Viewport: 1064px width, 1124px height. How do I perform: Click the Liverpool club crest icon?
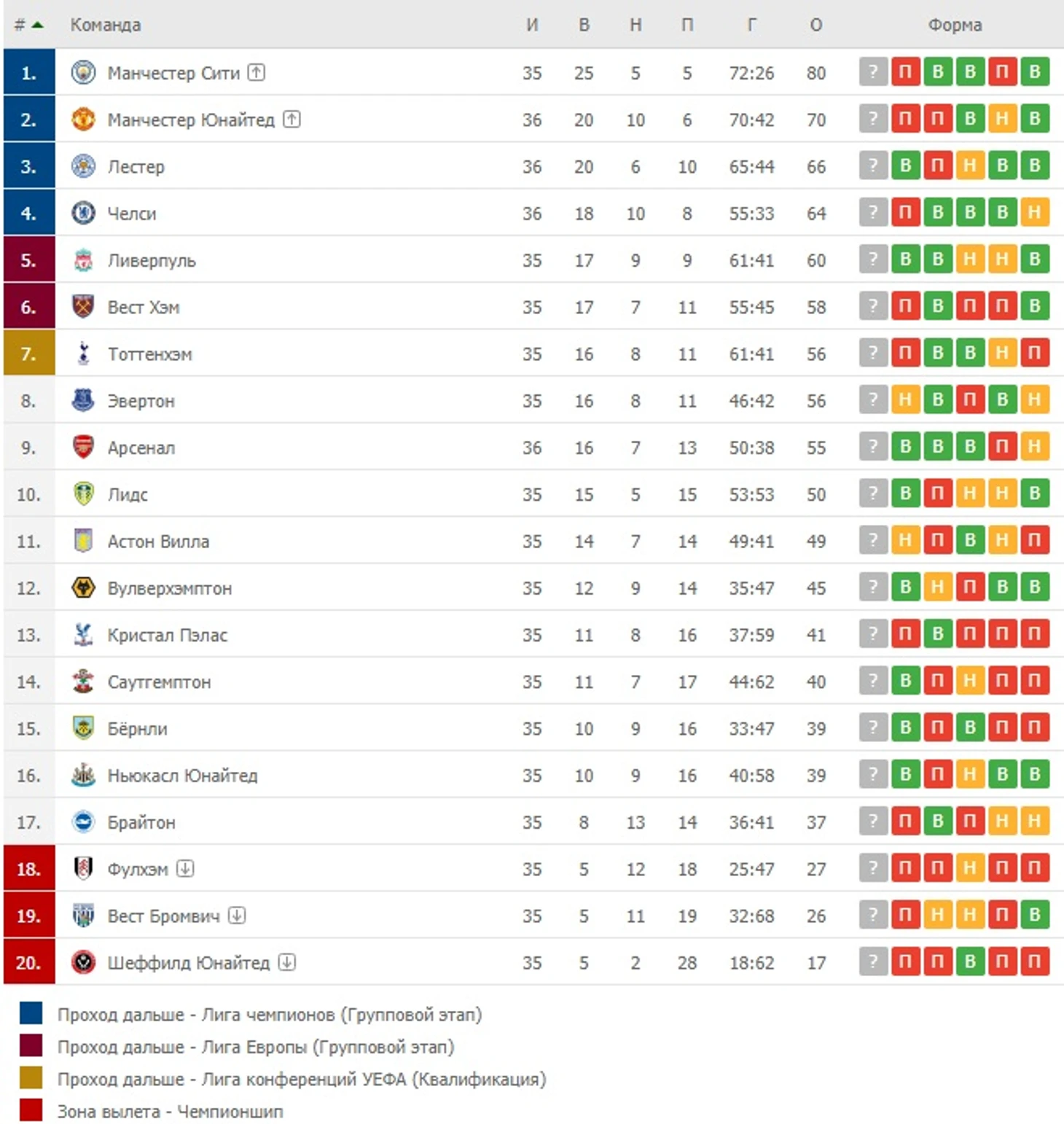click(83, 259)
